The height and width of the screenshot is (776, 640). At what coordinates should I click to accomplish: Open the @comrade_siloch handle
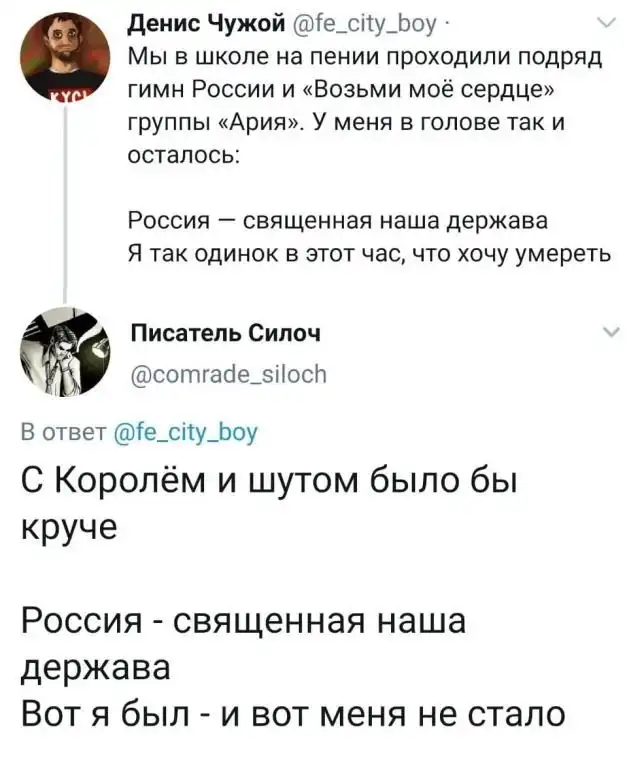pos(229,372)
